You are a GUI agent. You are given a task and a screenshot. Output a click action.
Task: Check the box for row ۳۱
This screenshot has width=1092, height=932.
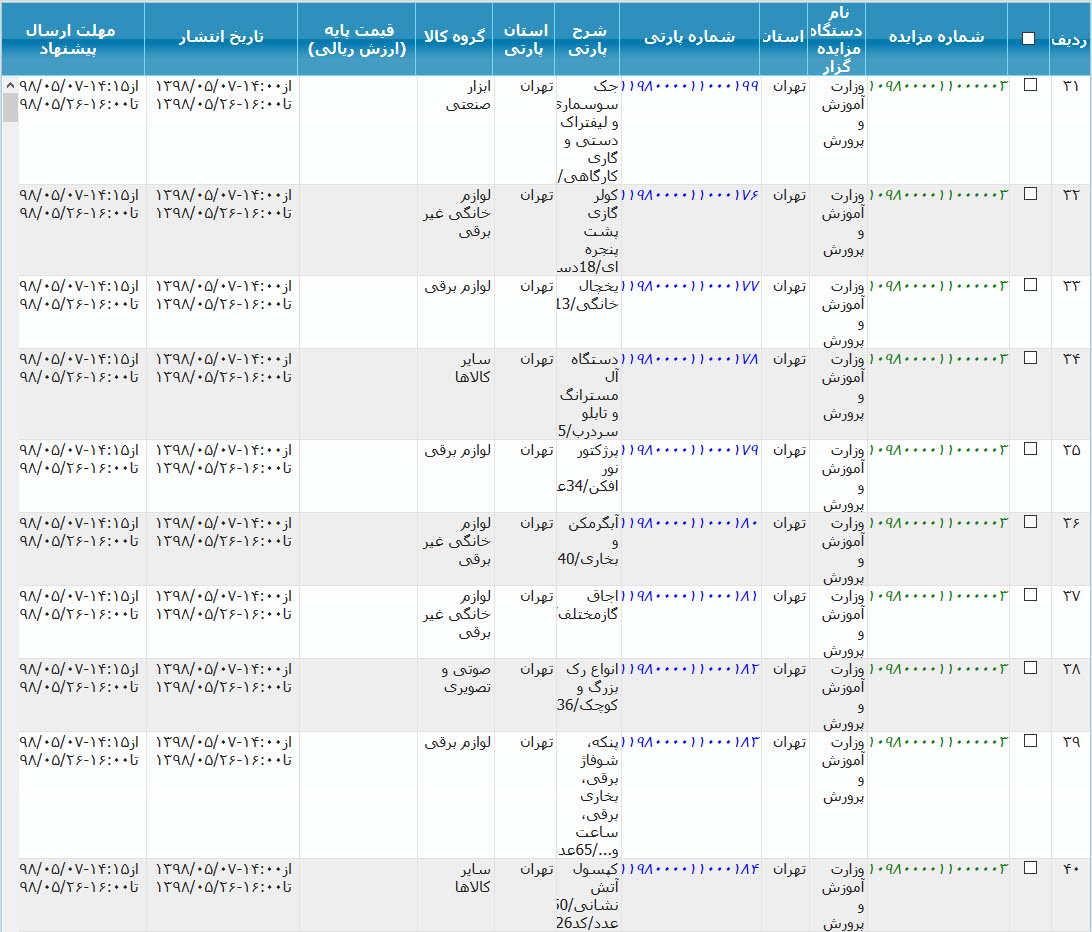point(1030,85)
